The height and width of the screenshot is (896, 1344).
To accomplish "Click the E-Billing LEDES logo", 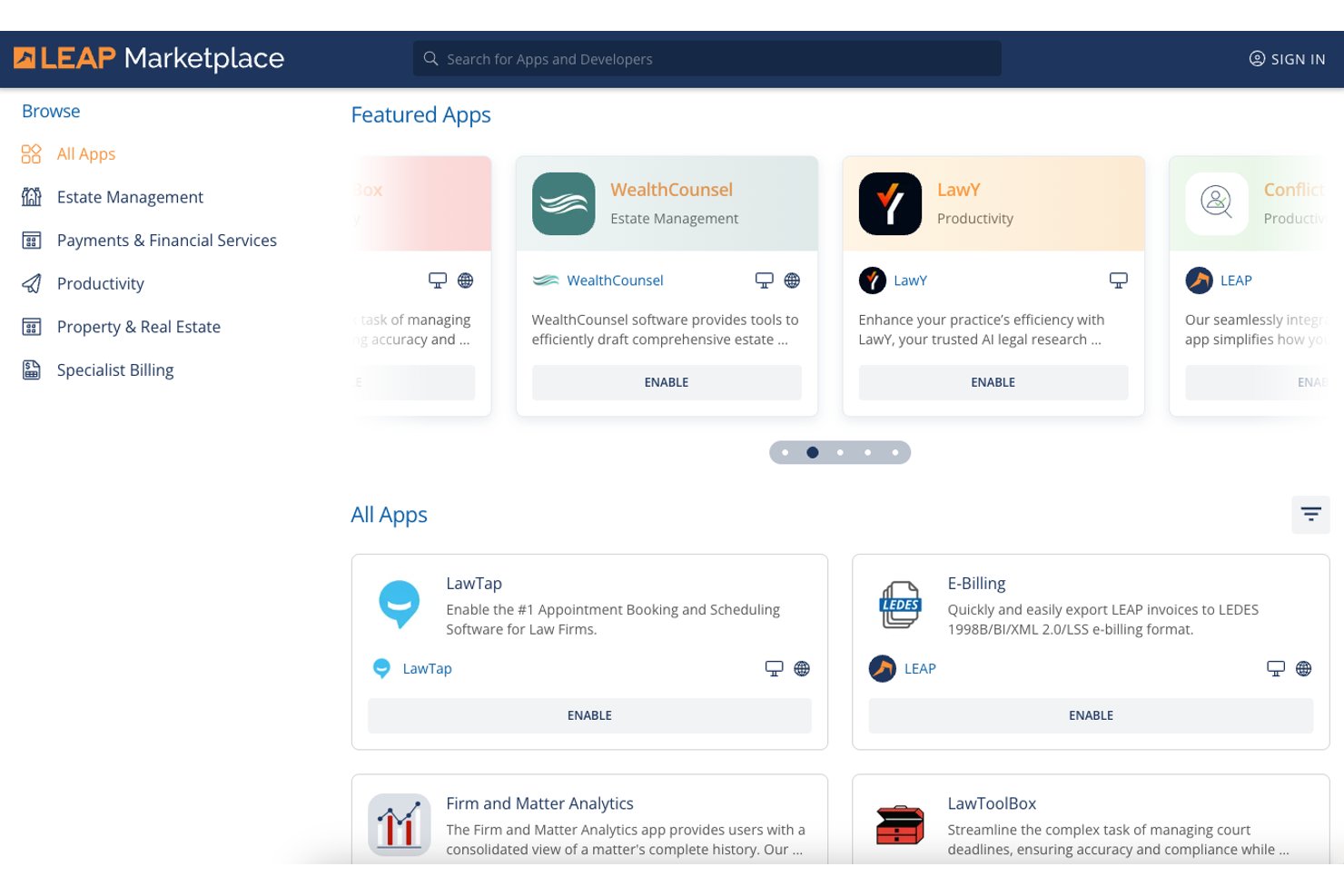I will [900, 605].
